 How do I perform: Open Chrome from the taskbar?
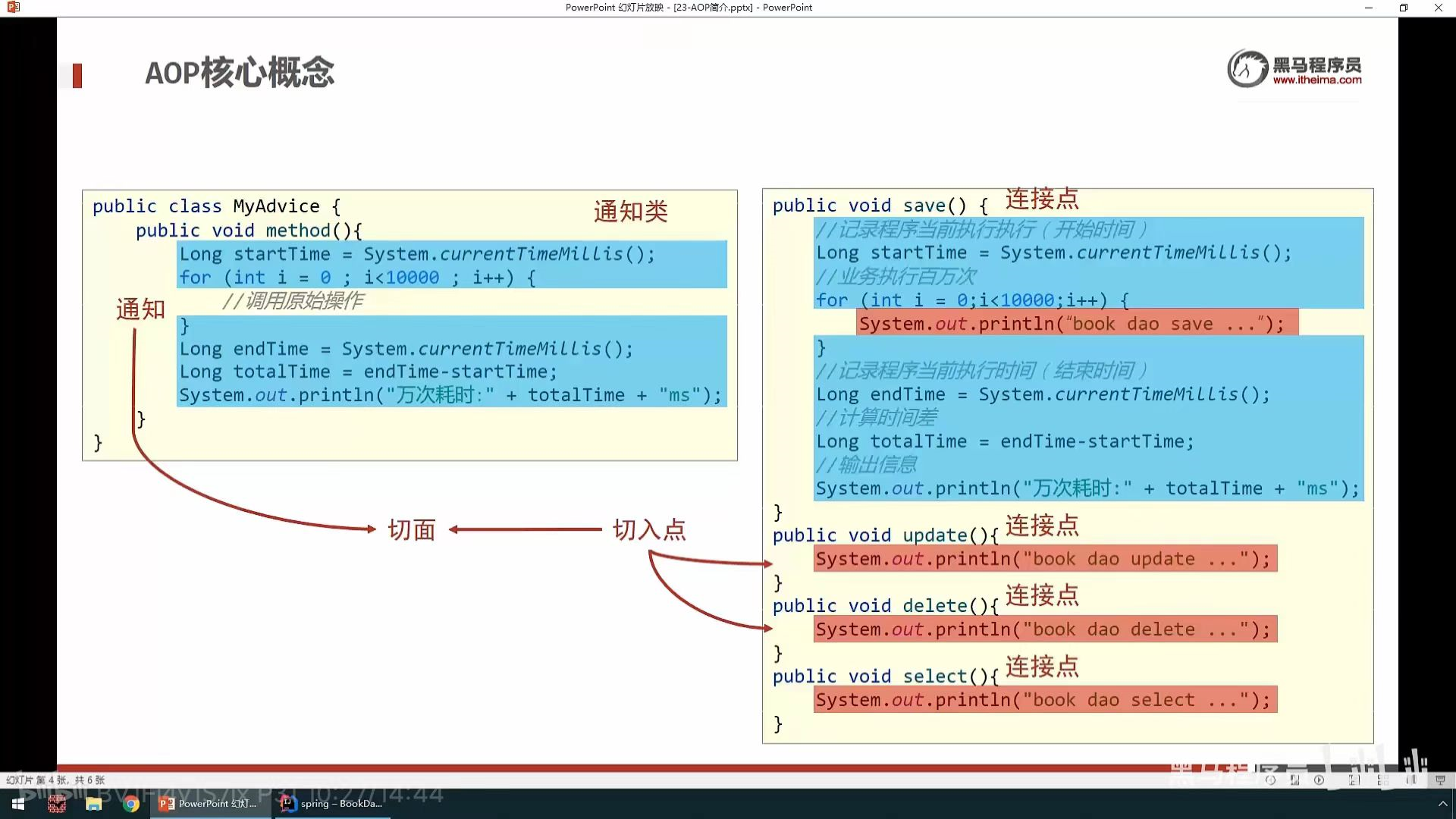click(x=131, y=804)
